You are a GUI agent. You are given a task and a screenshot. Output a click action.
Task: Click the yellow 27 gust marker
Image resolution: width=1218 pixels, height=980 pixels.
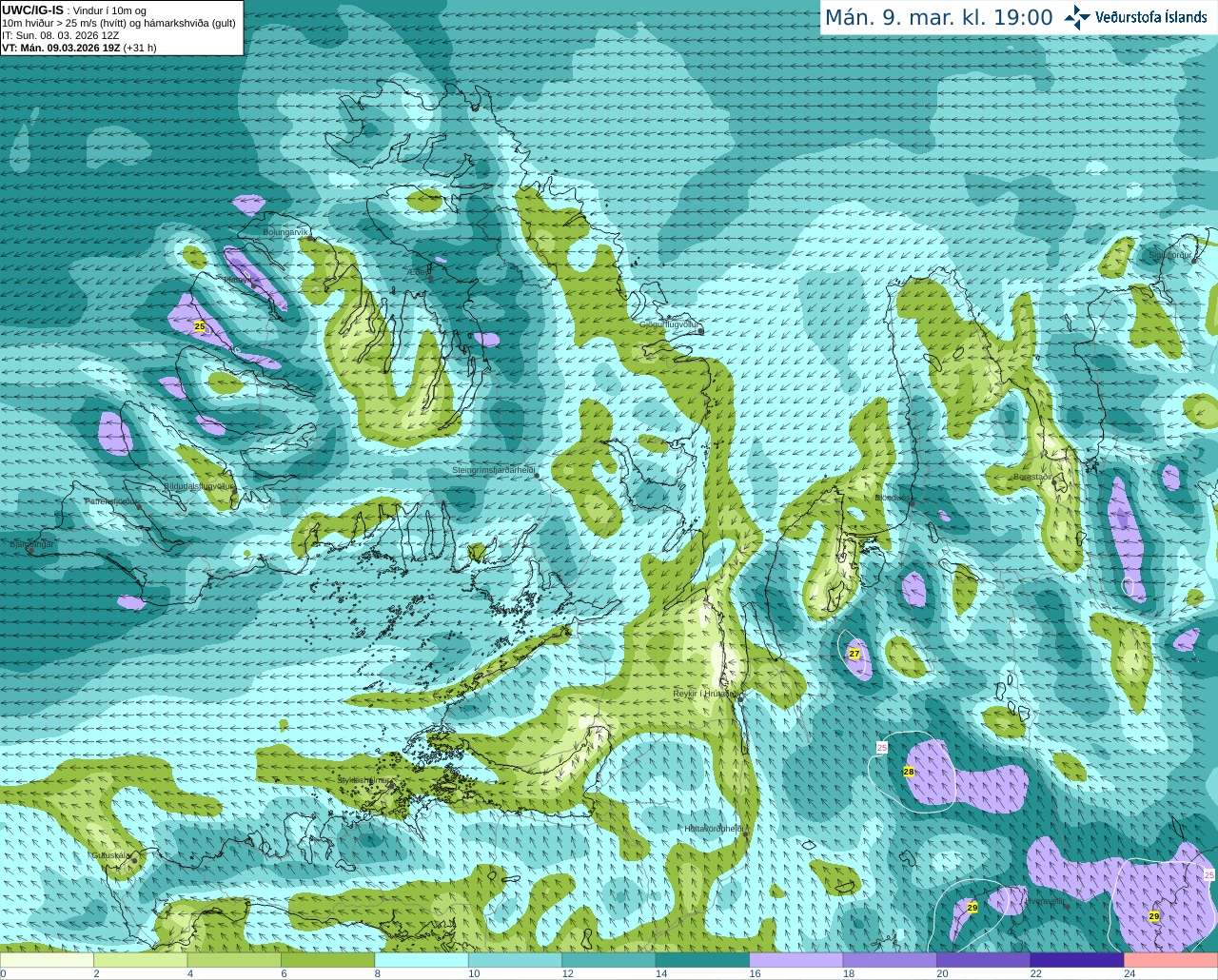[855, 654]
